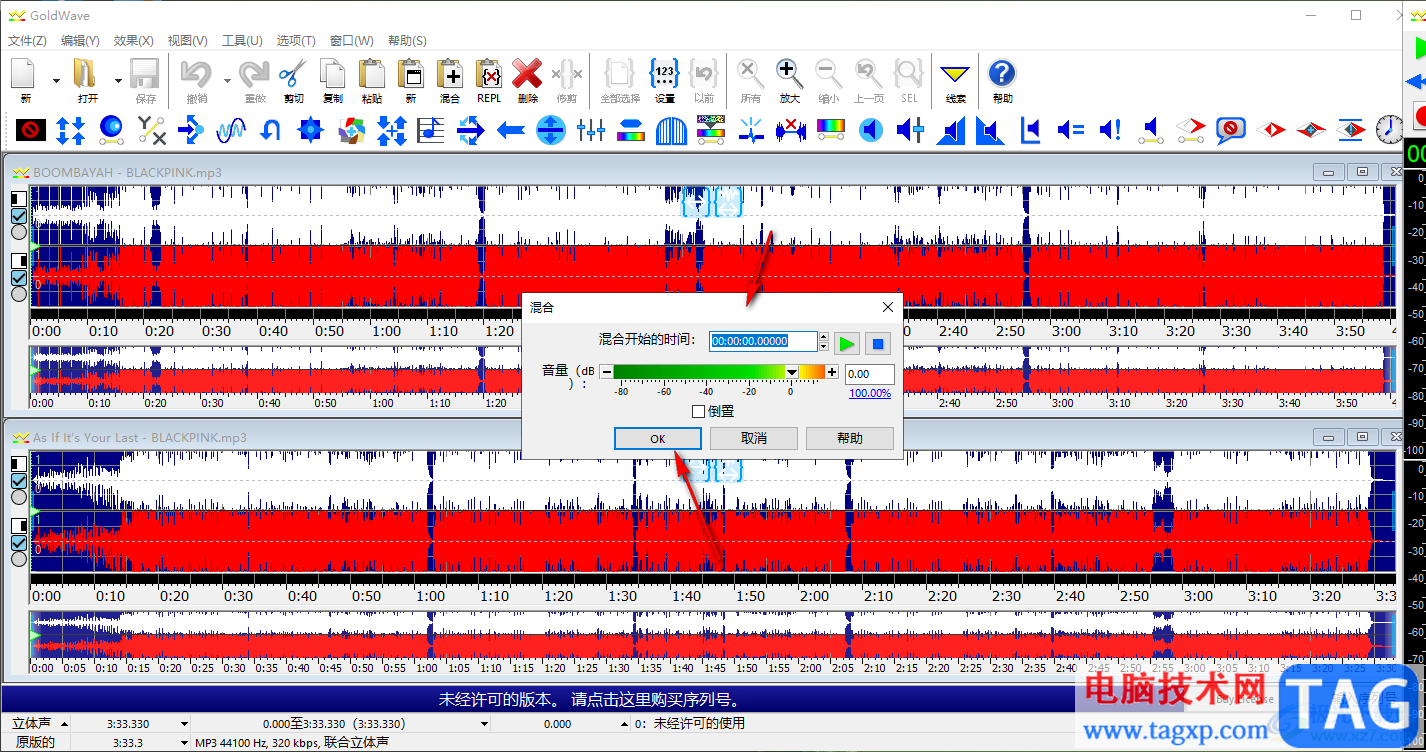Open dropdown arrow next to 打开 (Open) button
This screenshot has width=1426, height=752.
tap(118, 81)
